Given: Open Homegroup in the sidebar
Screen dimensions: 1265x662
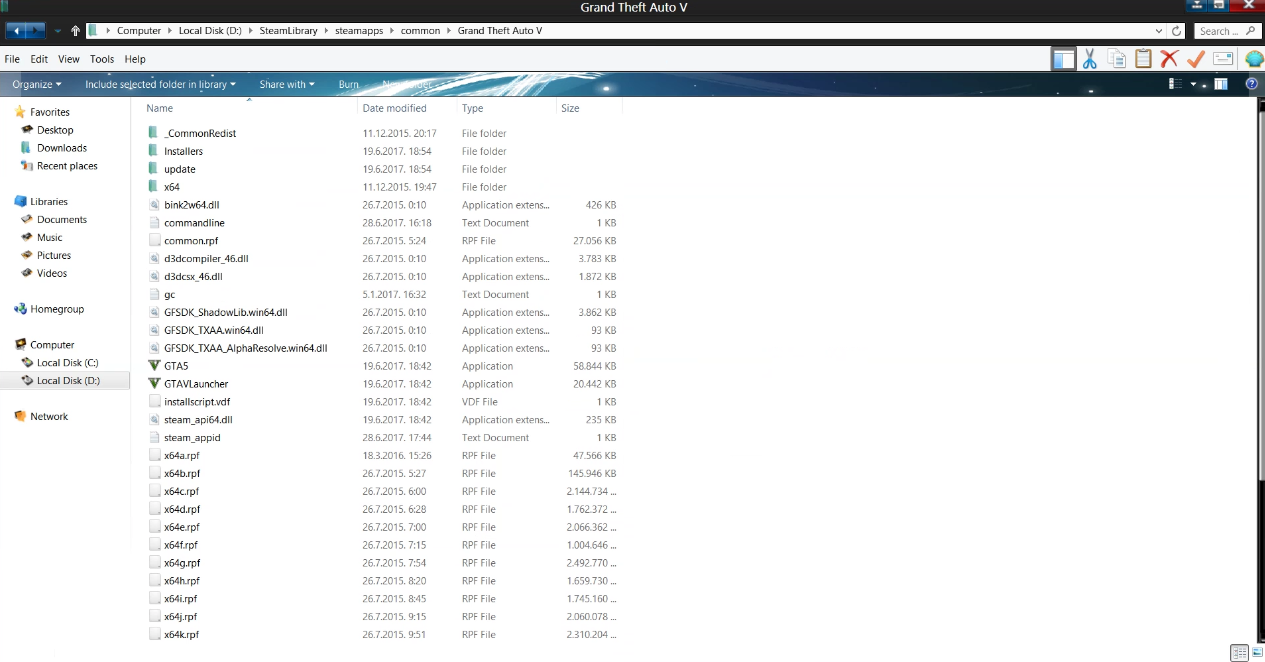Looking at the screenshot, I should point(57,310).
